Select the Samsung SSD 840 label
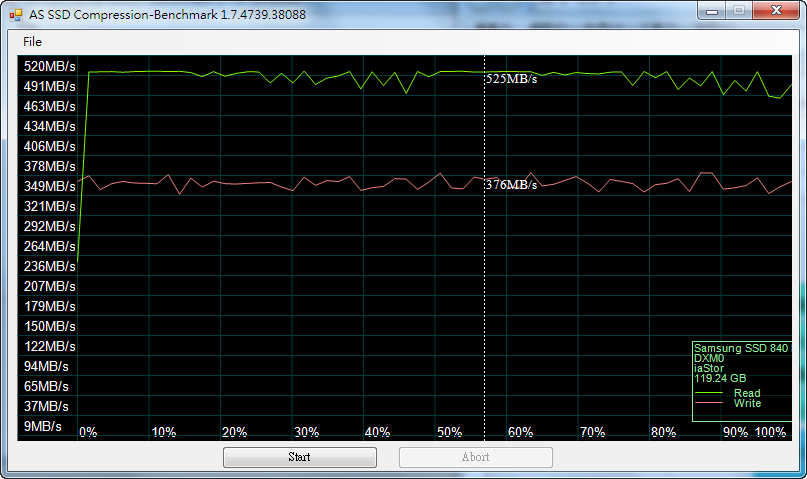The width and height of the screenshot is (807, 479). point(741,348)
